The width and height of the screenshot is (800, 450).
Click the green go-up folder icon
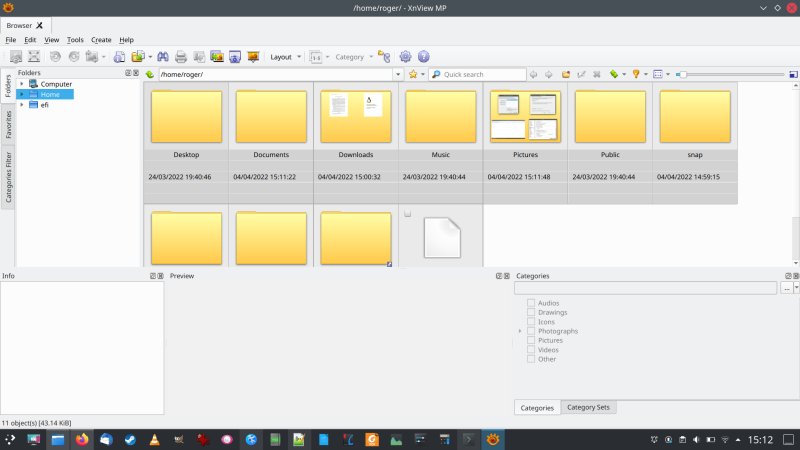click(149, 74)
